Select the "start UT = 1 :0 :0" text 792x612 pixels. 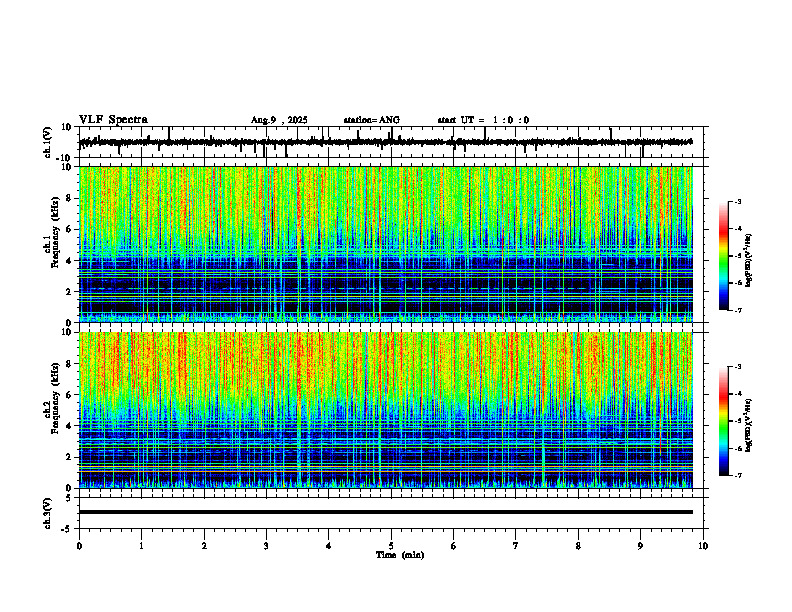point(483,120)
